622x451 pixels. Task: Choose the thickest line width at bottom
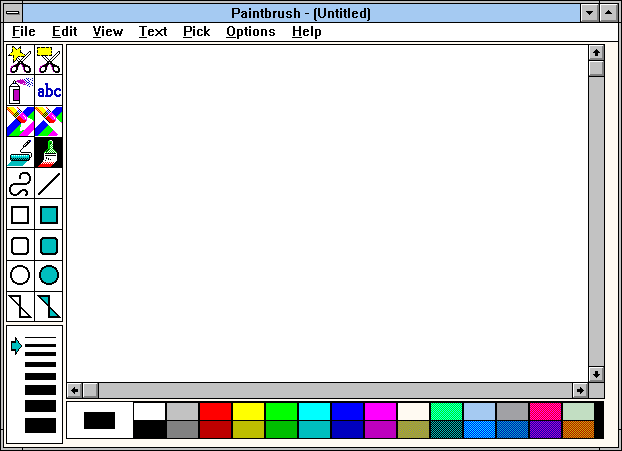40,426
